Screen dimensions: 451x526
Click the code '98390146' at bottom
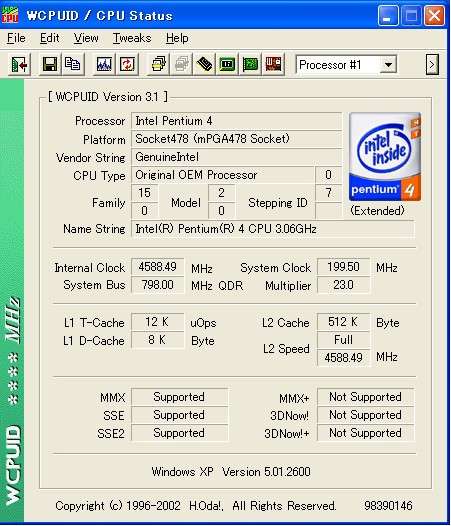(x=388, y=506)
